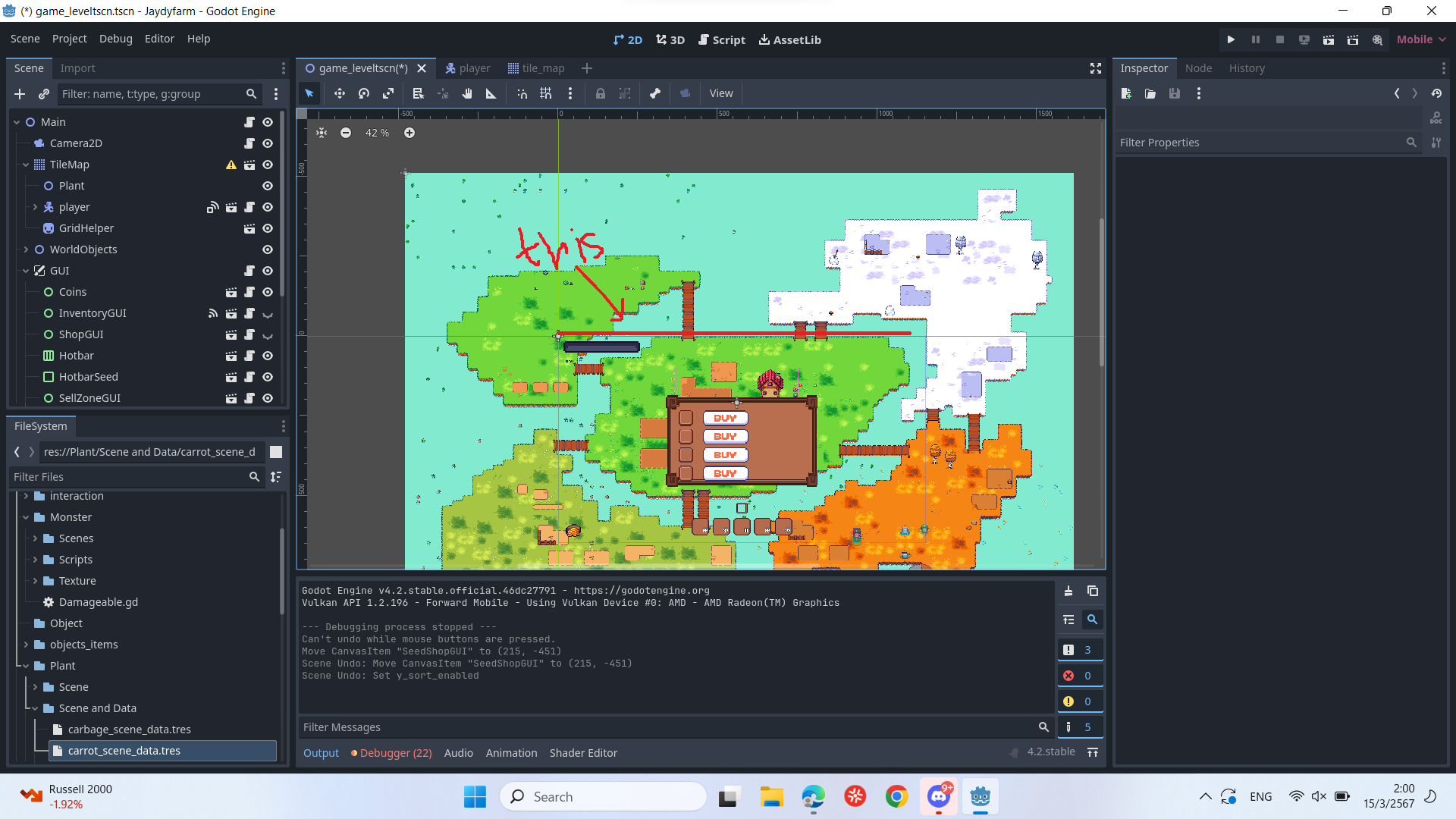The image size is (1456, 819).
Task: Open the Project menu
Action: [x=69, y=39]
